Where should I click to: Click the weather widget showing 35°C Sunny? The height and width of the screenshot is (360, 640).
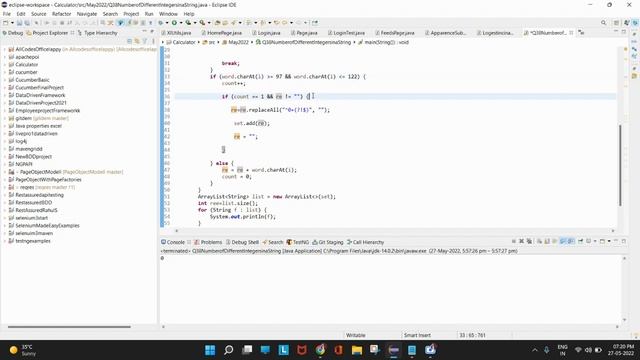coord(23,350)
